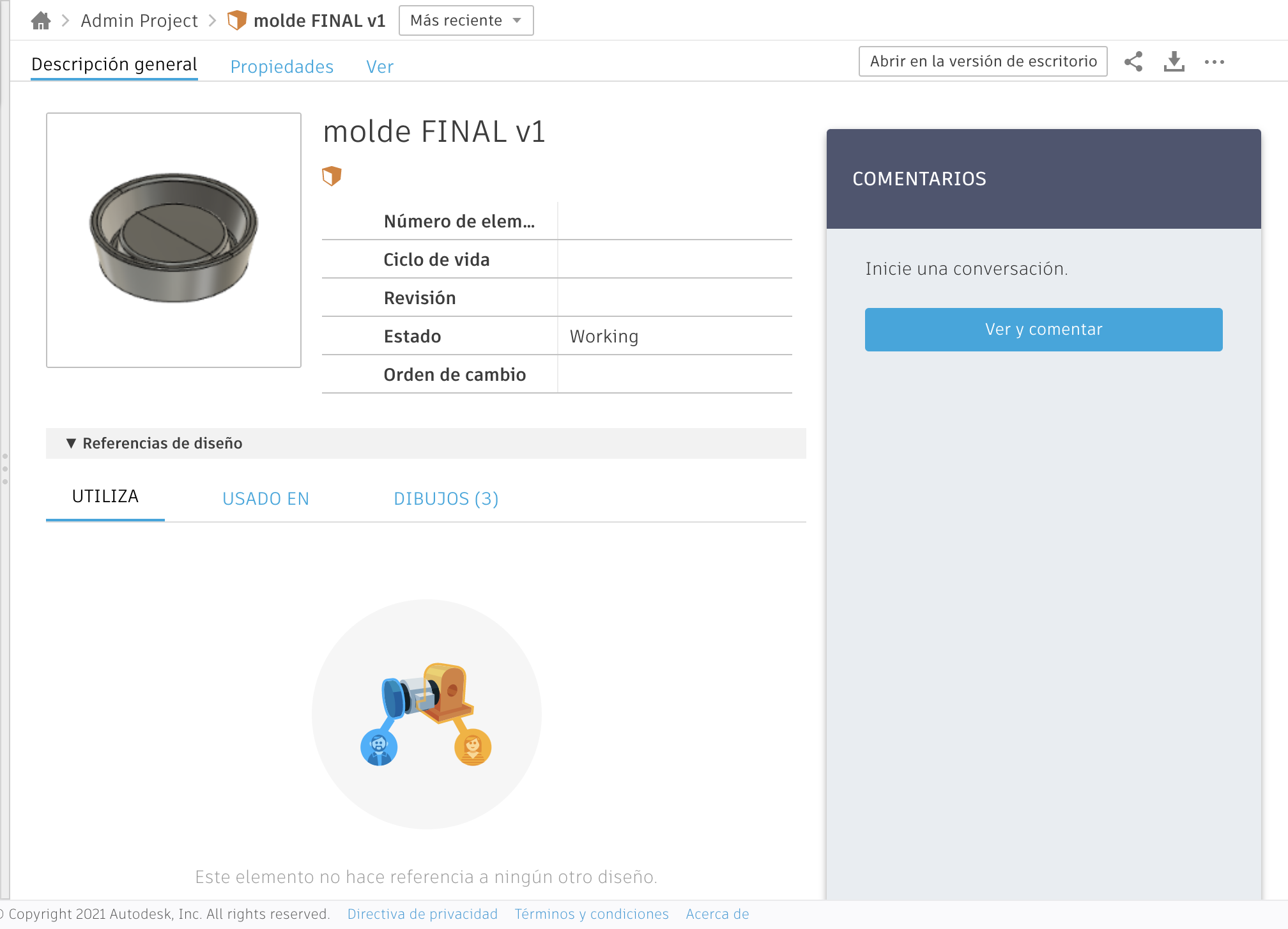
Task: Click the Términos y condiciones link
Action: [x=591, y=914]
